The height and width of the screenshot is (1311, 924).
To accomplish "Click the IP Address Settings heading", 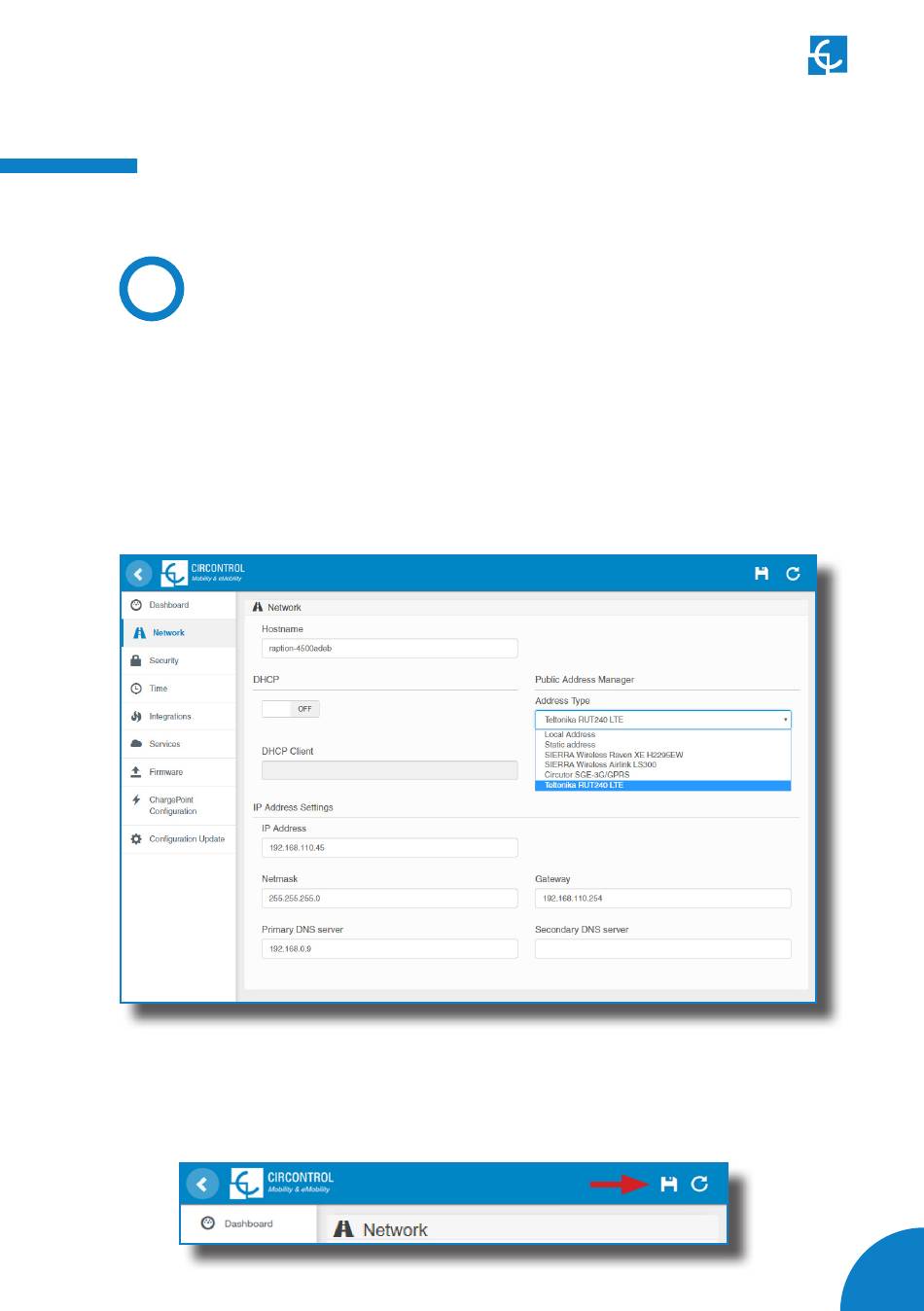I will [x=293, y=807].
